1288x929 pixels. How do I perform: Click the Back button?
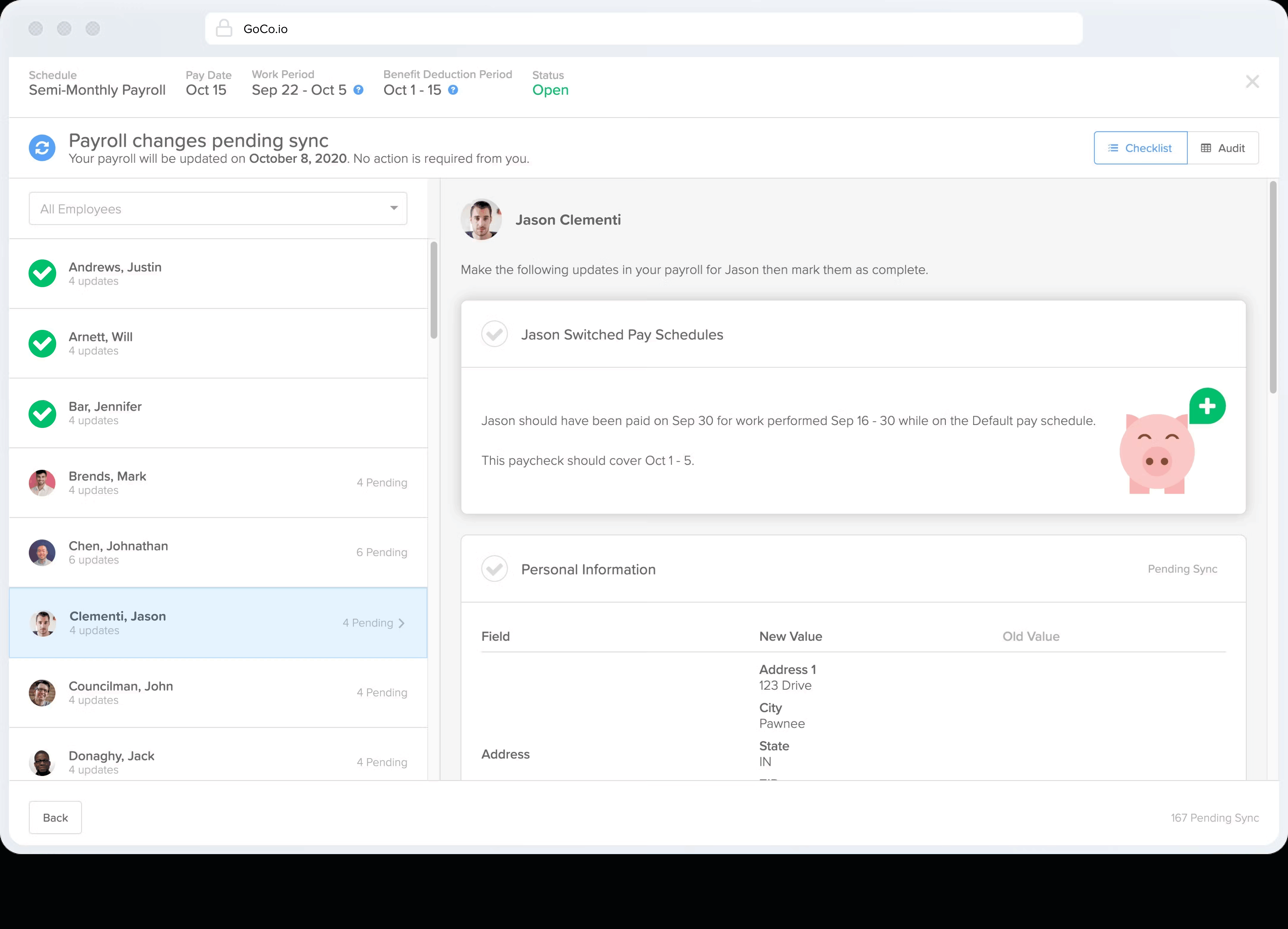click(55, 817)
